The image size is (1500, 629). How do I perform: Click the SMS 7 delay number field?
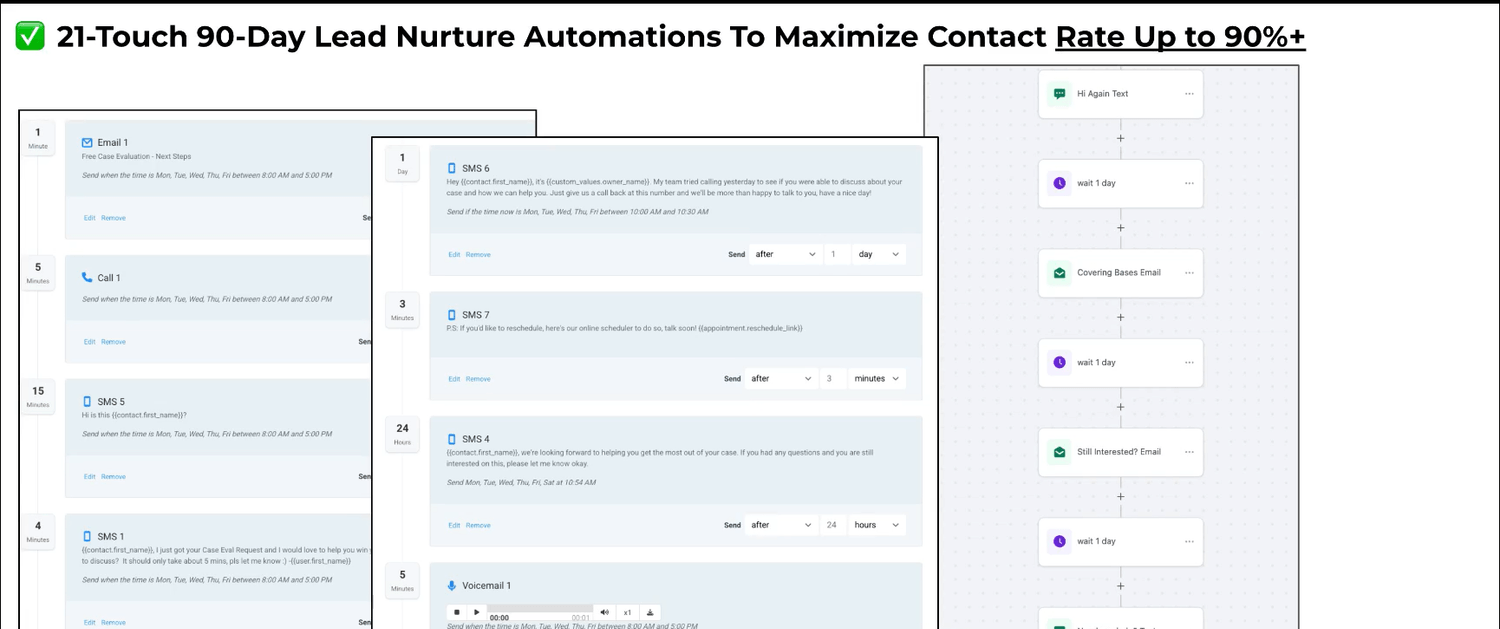pos(833,379)
